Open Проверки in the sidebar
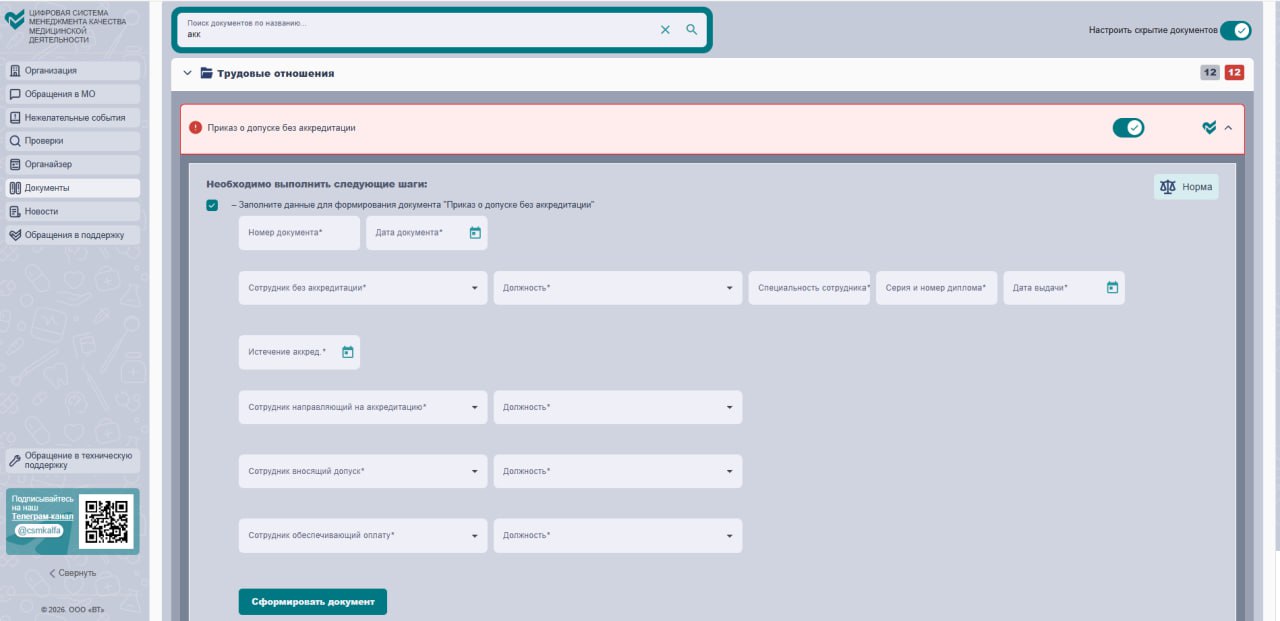 click(x=72, y=141)
